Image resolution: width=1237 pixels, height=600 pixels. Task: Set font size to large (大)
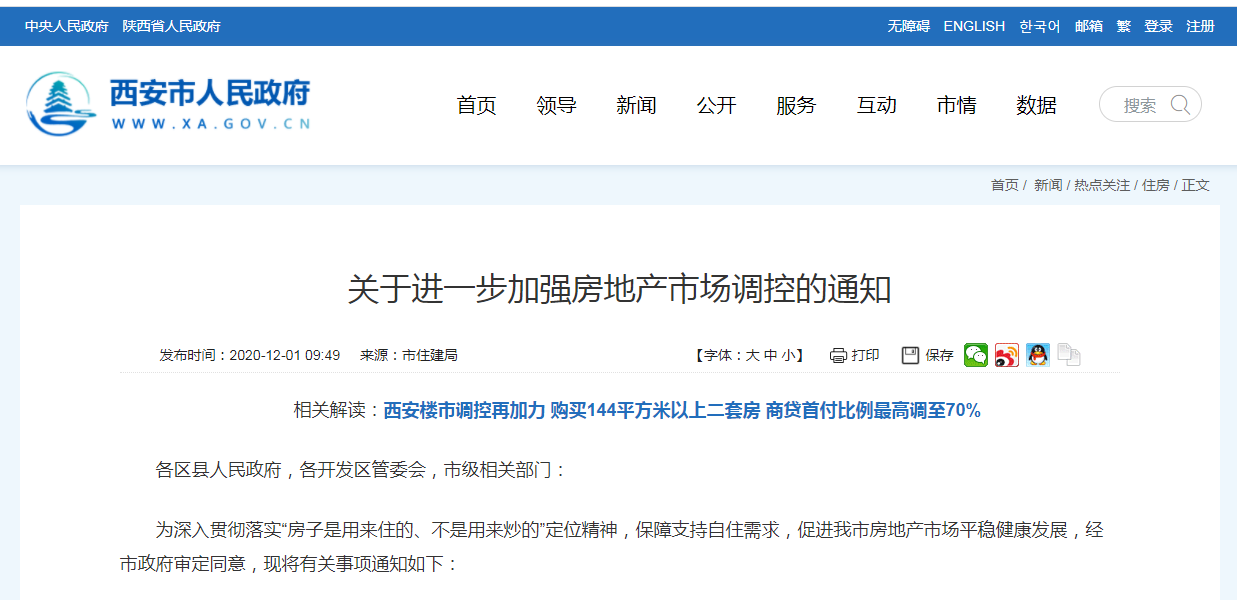pos(752,355)
